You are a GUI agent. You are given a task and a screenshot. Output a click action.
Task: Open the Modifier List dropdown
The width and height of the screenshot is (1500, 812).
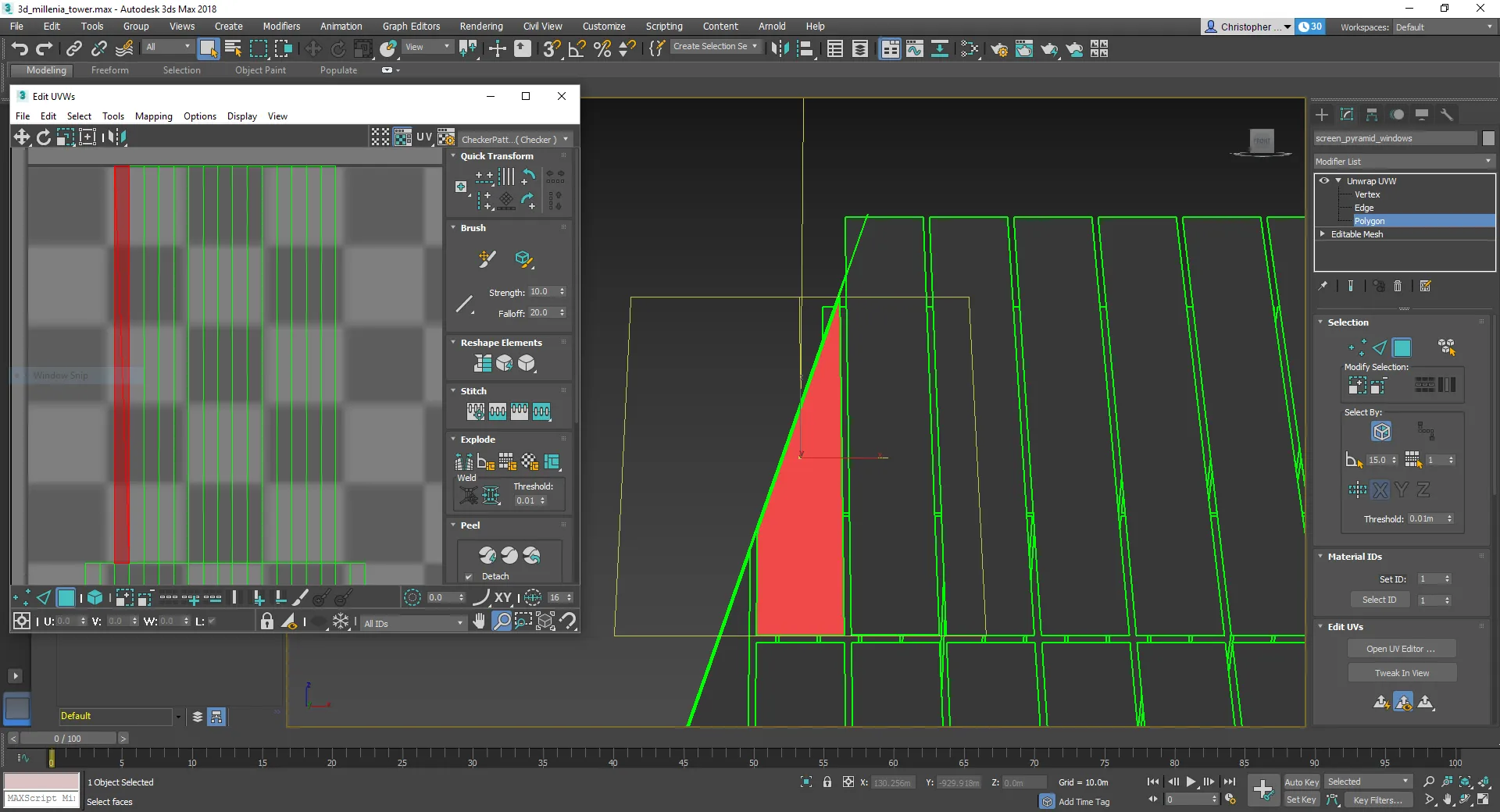pos(1403,162)
